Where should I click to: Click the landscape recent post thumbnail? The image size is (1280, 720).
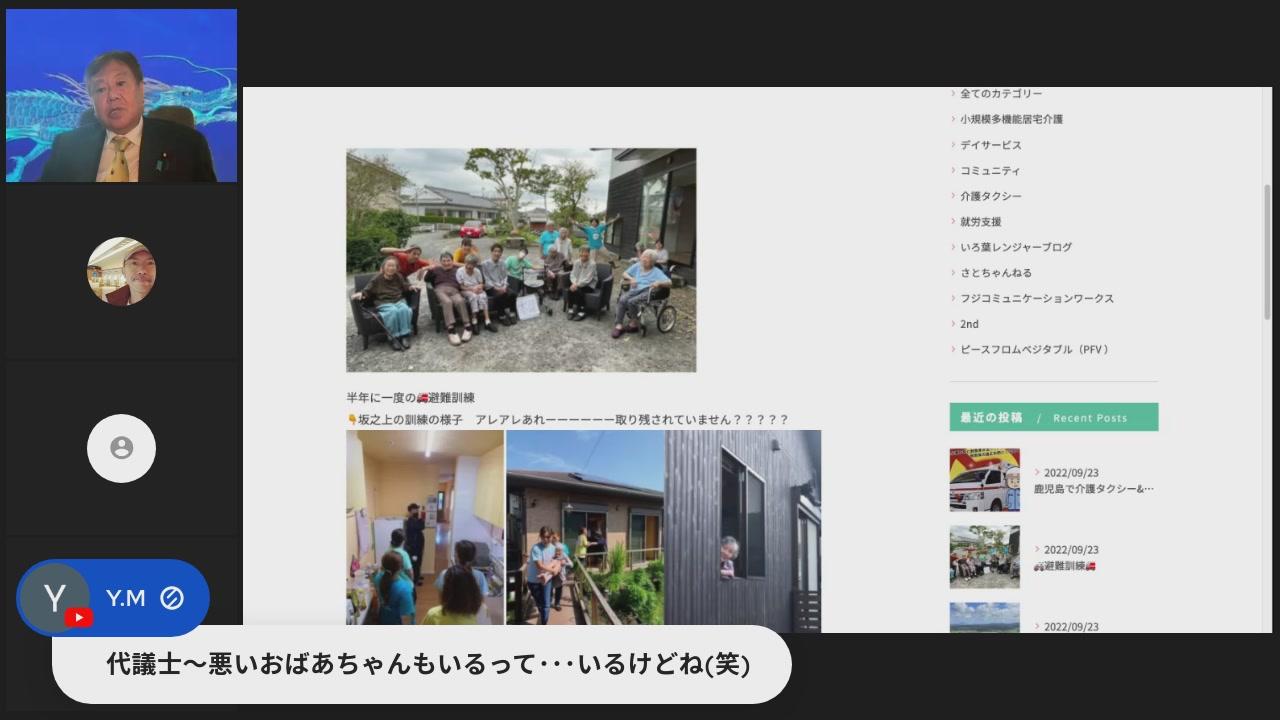[x=985, y=617]
